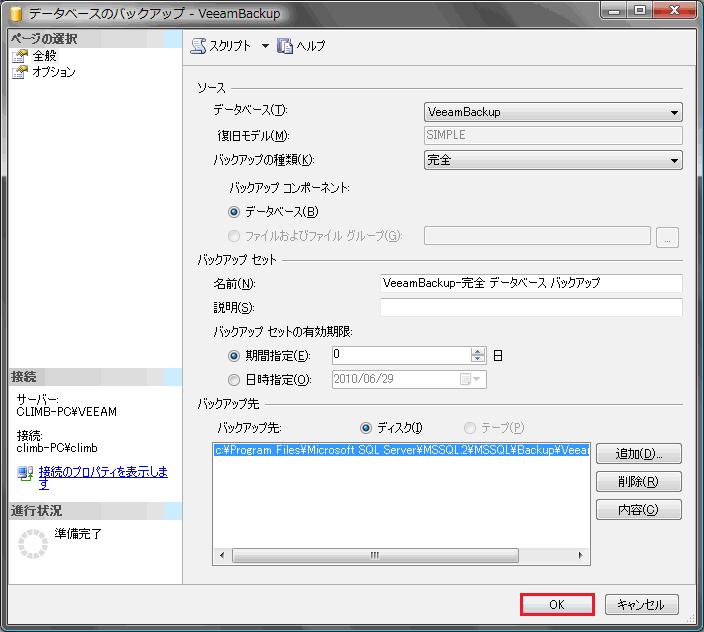Open the Script dropdown arrow
This screenshot has height=632, width=704.
pos(265,46)
